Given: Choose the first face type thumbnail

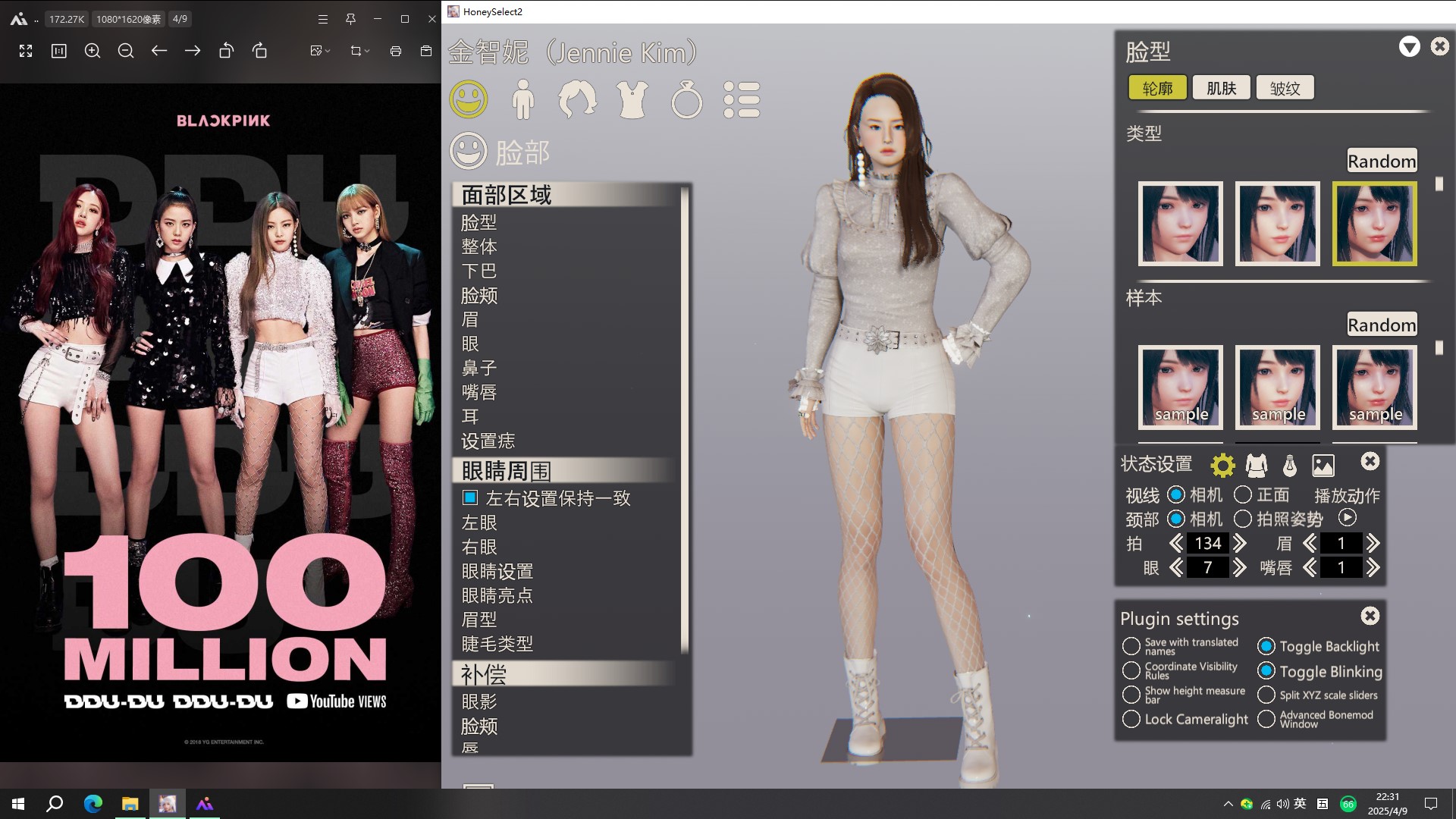Looking at the screenshot, I should 1180,224.
